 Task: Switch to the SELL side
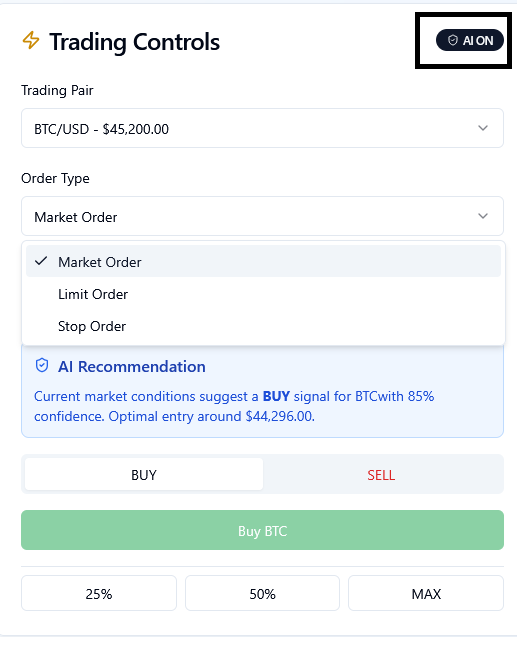(381, 474)
